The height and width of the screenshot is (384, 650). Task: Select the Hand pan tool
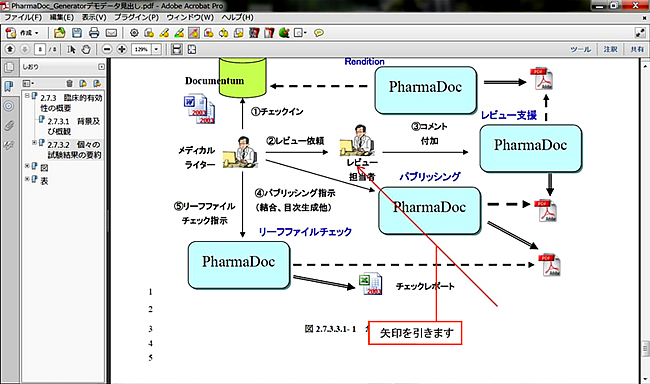[x=86, y=49]
